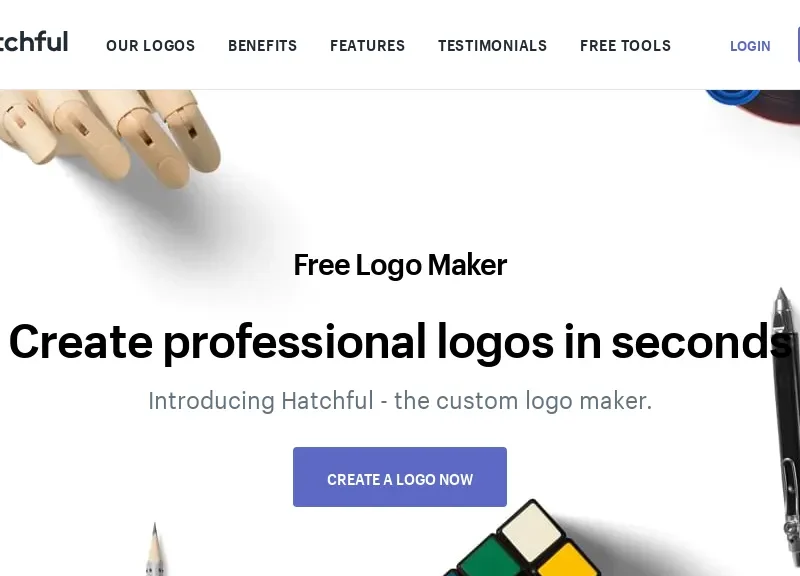Click the green square on Rubik's cube
The image size is (800, 576).
488,559
